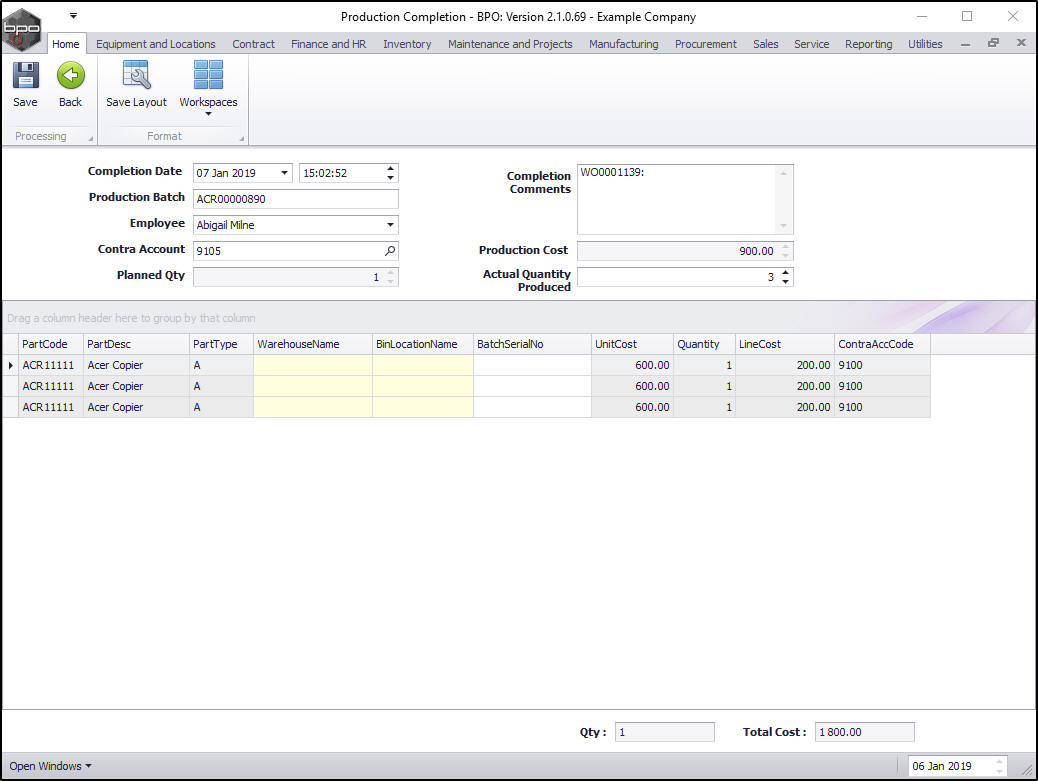Image resolution: width=1038 pixels, height=781 pixels.
Task: Increase the Actual Quantity Produced value
Action: click(785, 272)
